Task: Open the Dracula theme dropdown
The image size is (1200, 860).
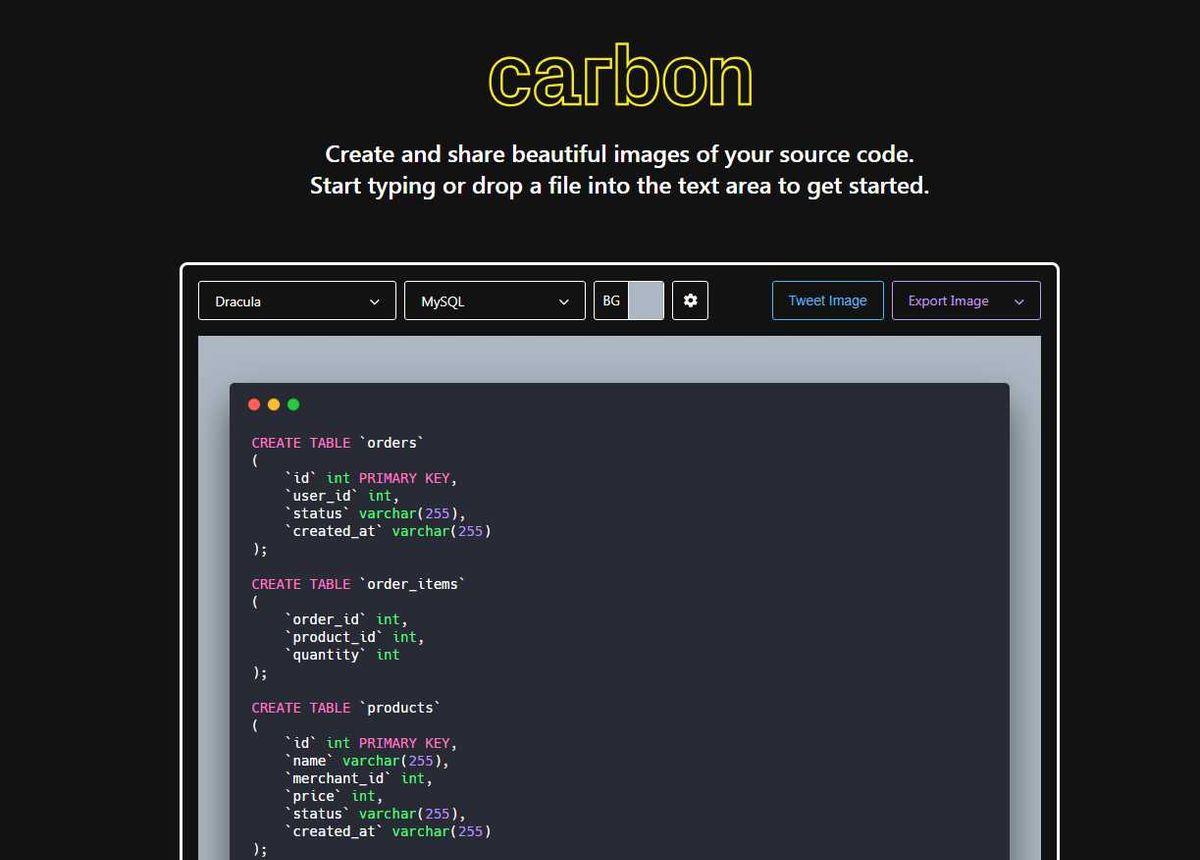Action: pyautogui.click(x=297, y=301)
